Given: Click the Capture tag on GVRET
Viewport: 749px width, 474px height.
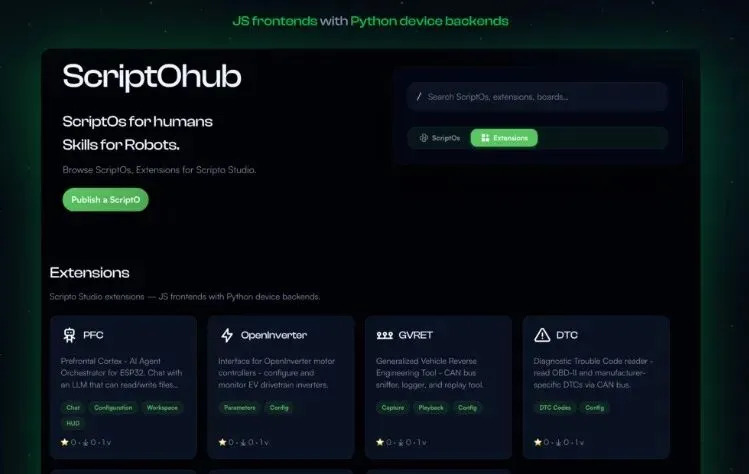Looking at the screenshot, I should pos(393,408).
